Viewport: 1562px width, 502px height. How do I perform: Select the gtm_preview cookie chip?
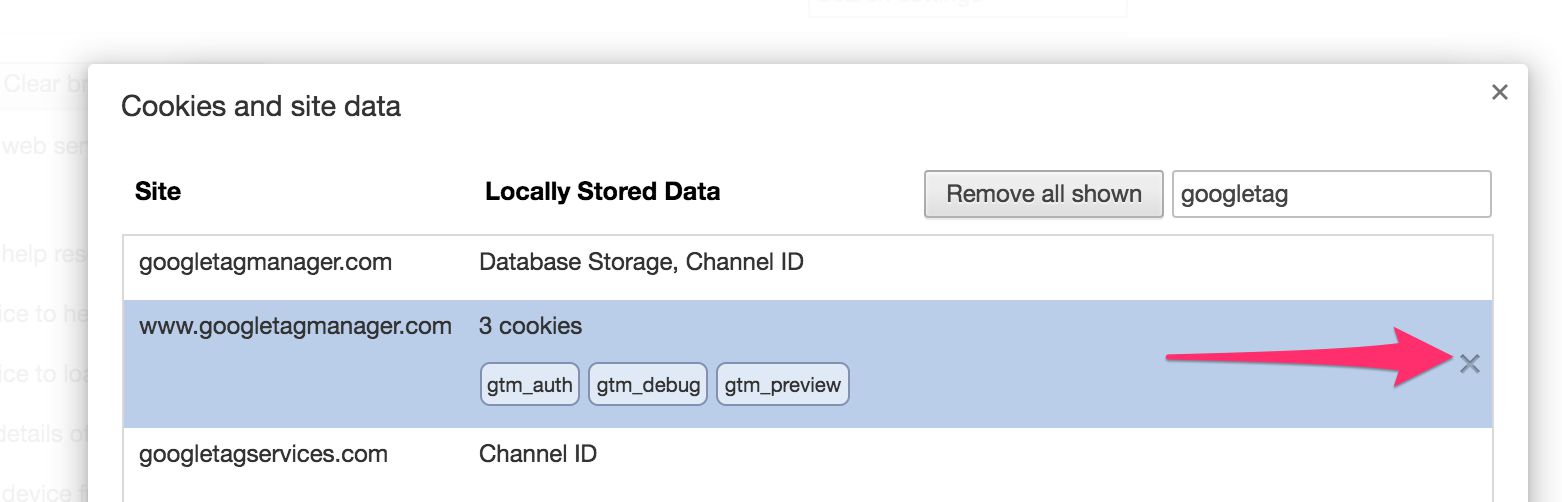(x=783, y=384)
